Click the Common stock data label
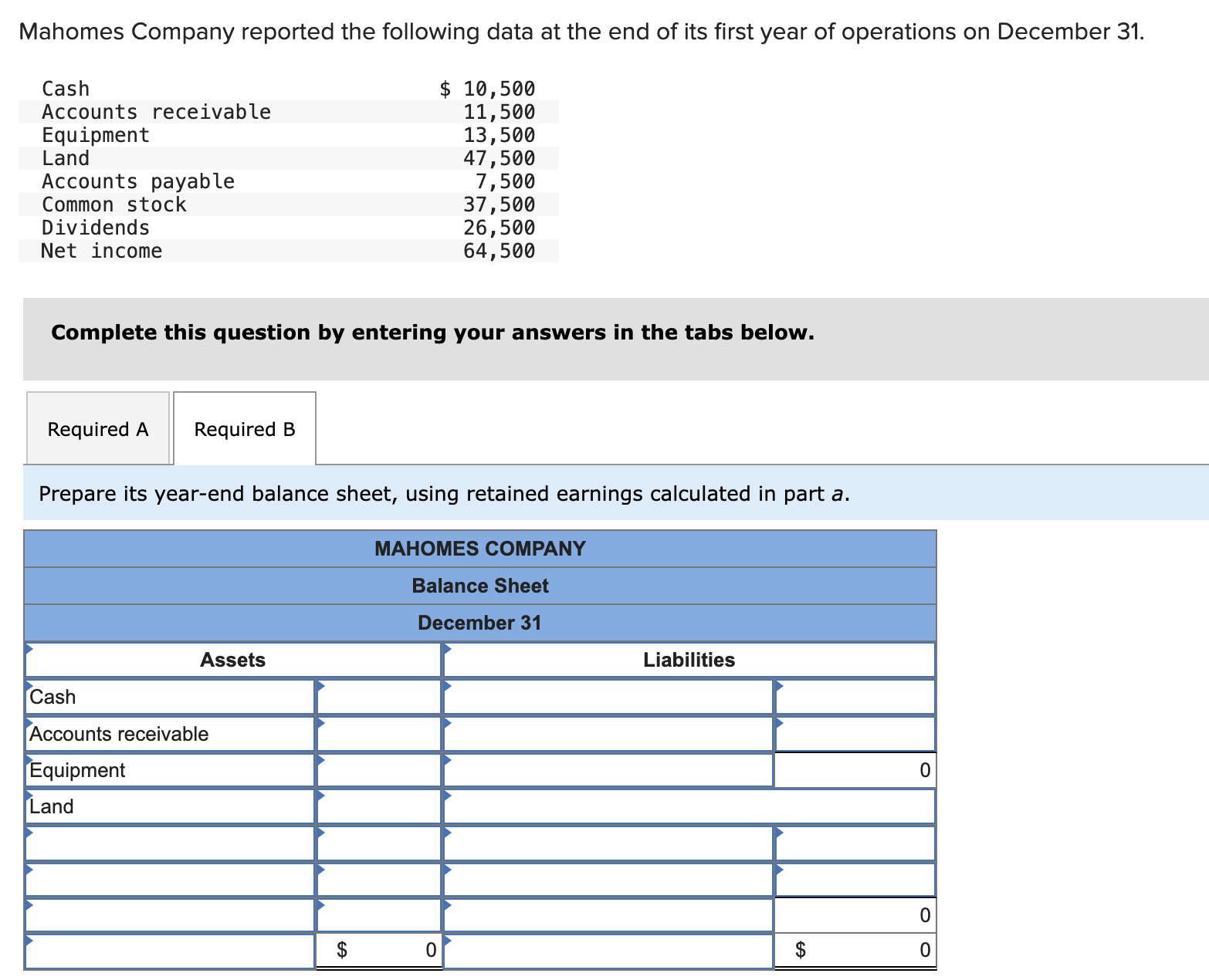This screenshot has width=1209, height=980. point(114,204)
